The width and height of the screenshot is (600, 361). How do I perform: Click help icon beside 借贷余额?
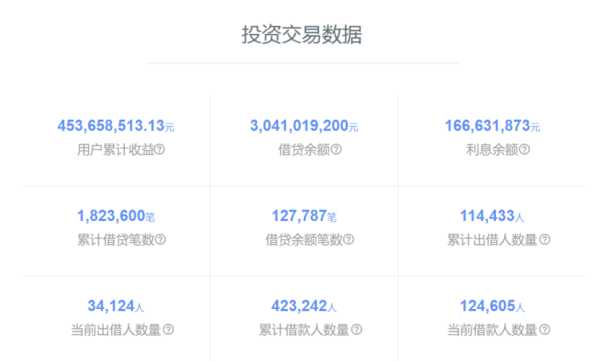(336, 150)
